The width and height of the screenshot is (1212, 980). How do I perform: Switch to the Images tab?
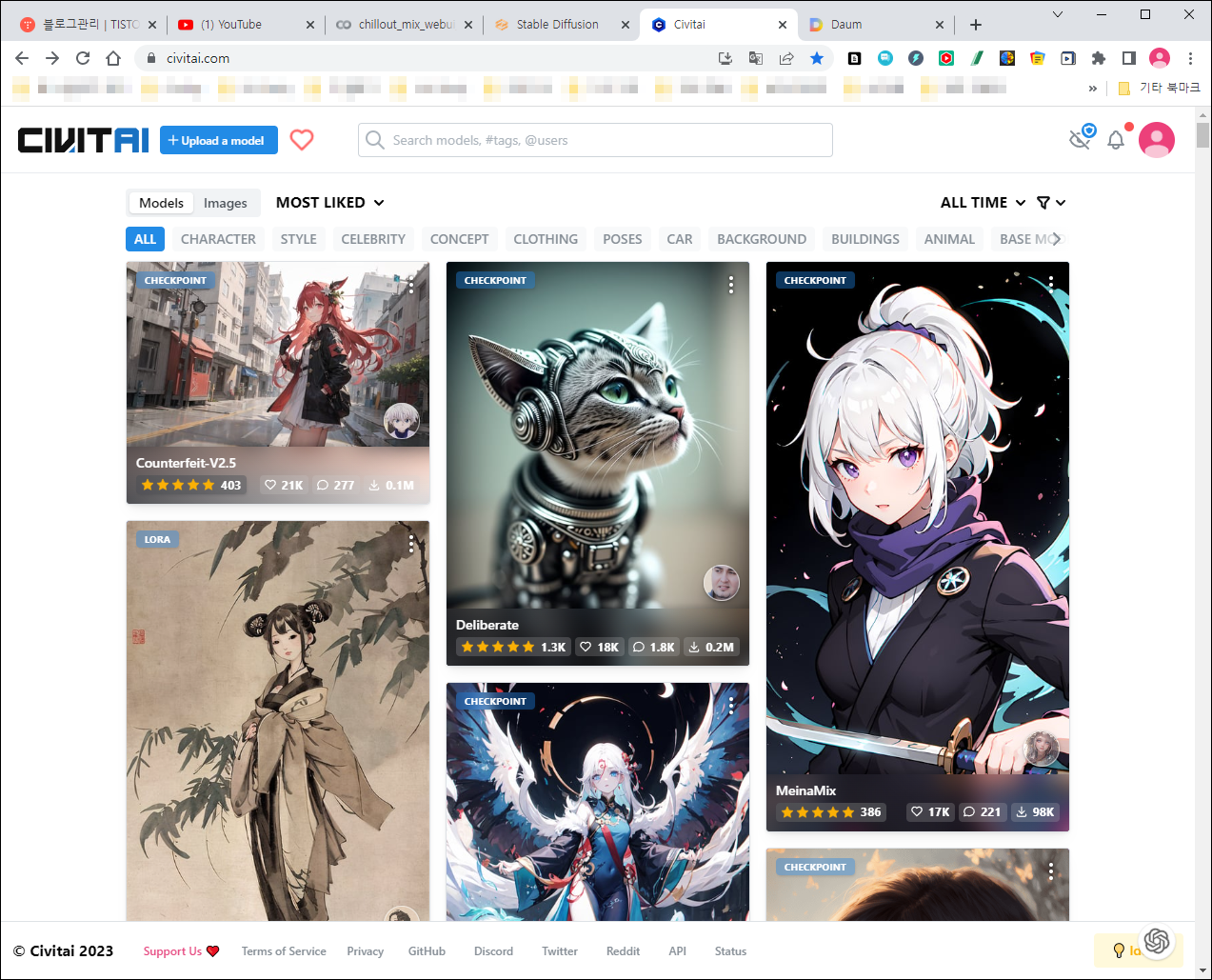[x=225, y=203]
